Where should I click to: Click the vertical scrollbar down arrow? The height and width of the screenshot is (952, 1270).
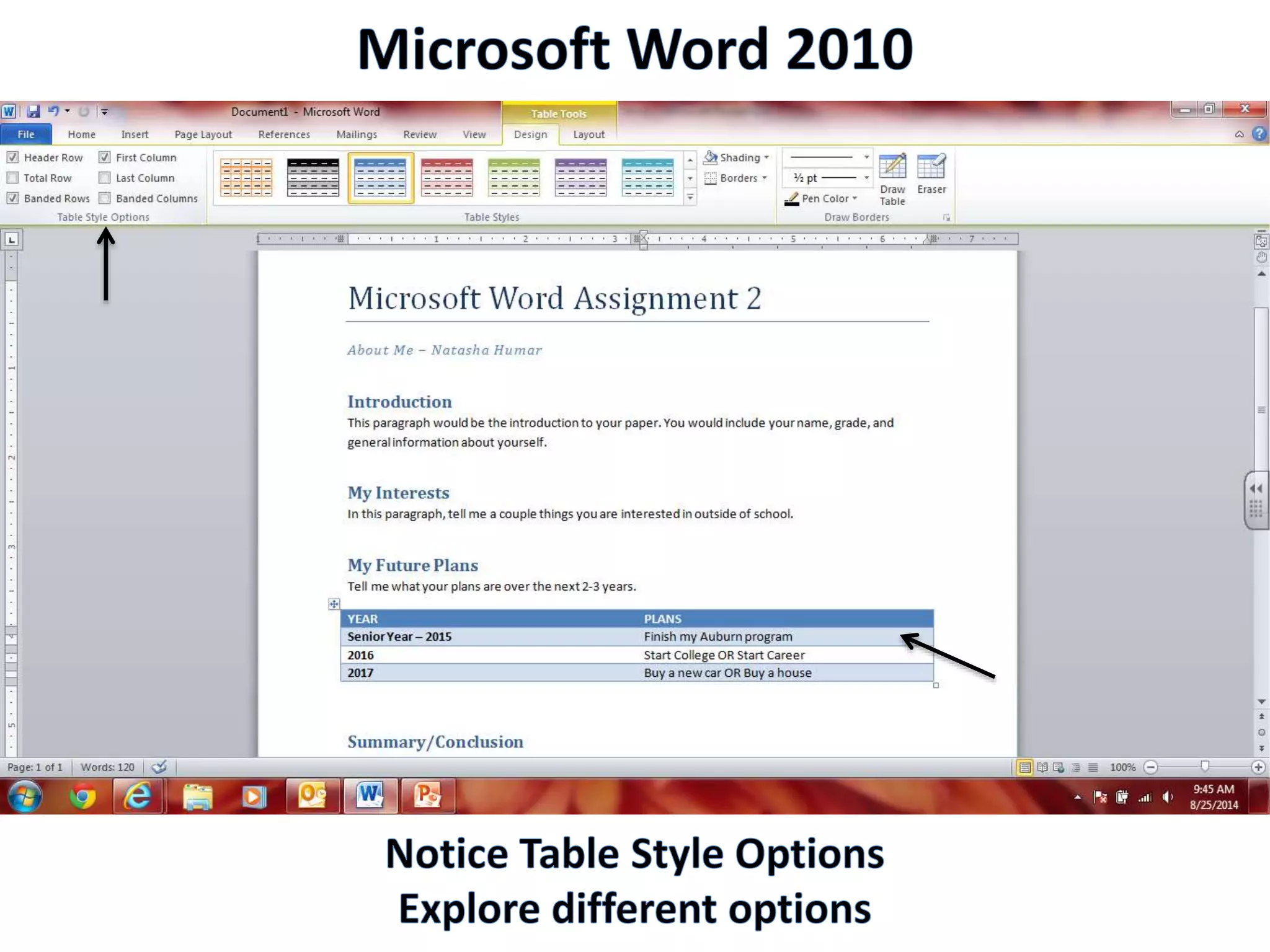point(1261,702)
